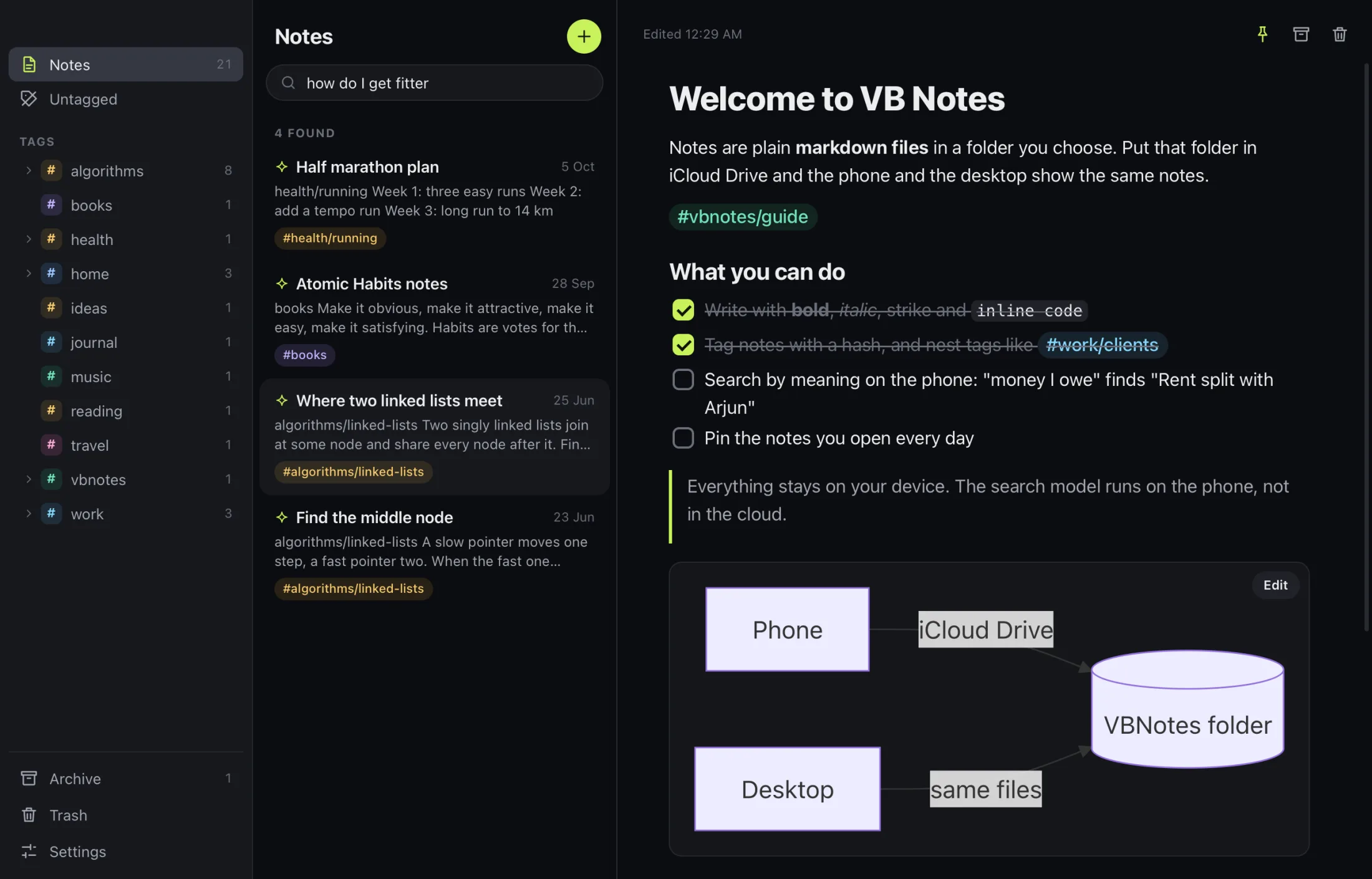The width and height of the screenshot is (1372, 879).
Task: Delete the note with trash icon in header
Action: (1340, 34)
